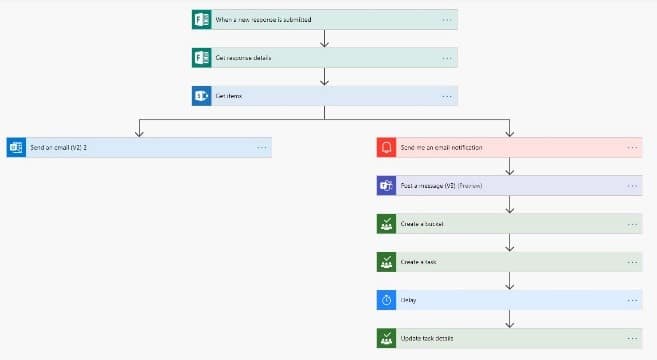
Task: Select the Create a task step title
Action: tap(418, 262)
